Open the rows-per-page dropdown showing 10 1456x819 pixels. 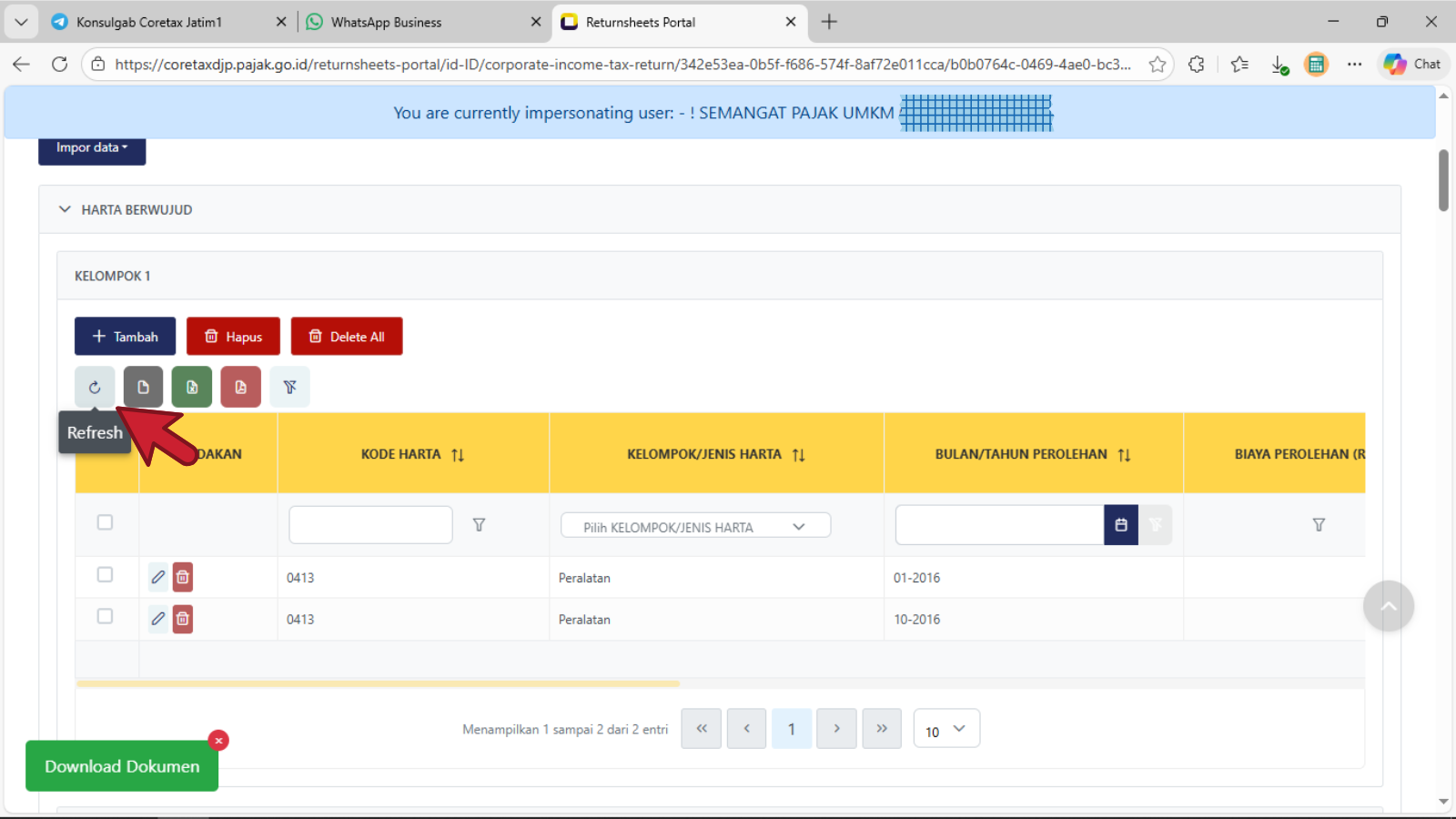coord(946,730)
